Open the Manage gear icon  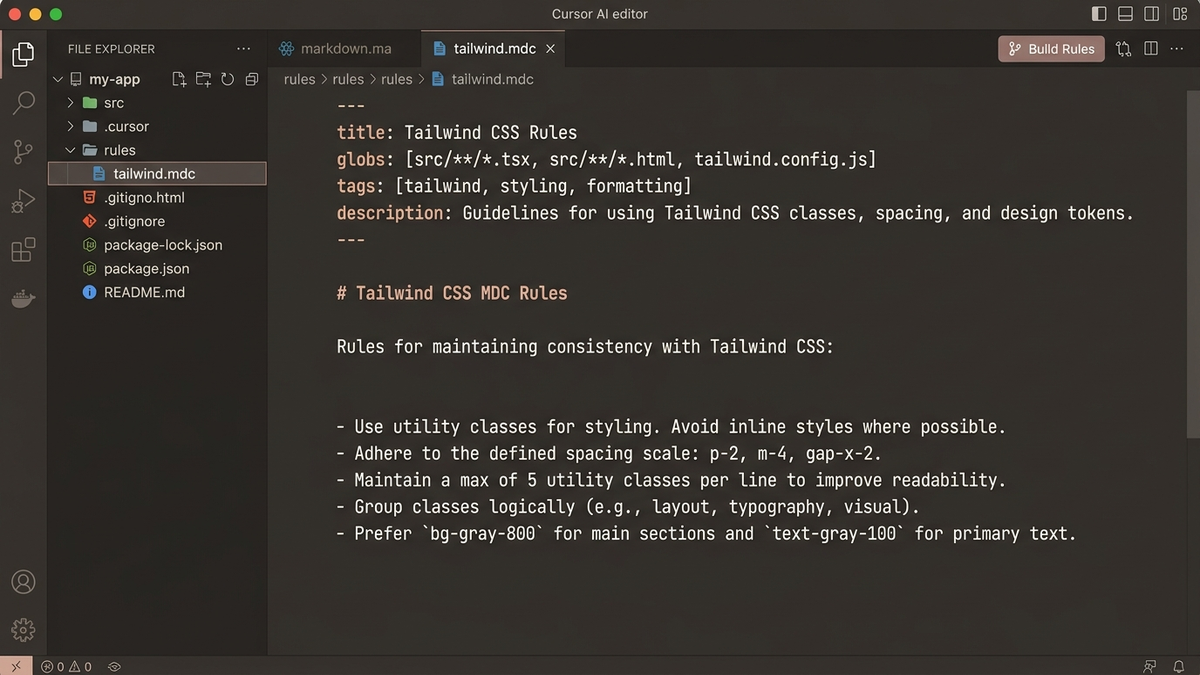pos(23,629)
